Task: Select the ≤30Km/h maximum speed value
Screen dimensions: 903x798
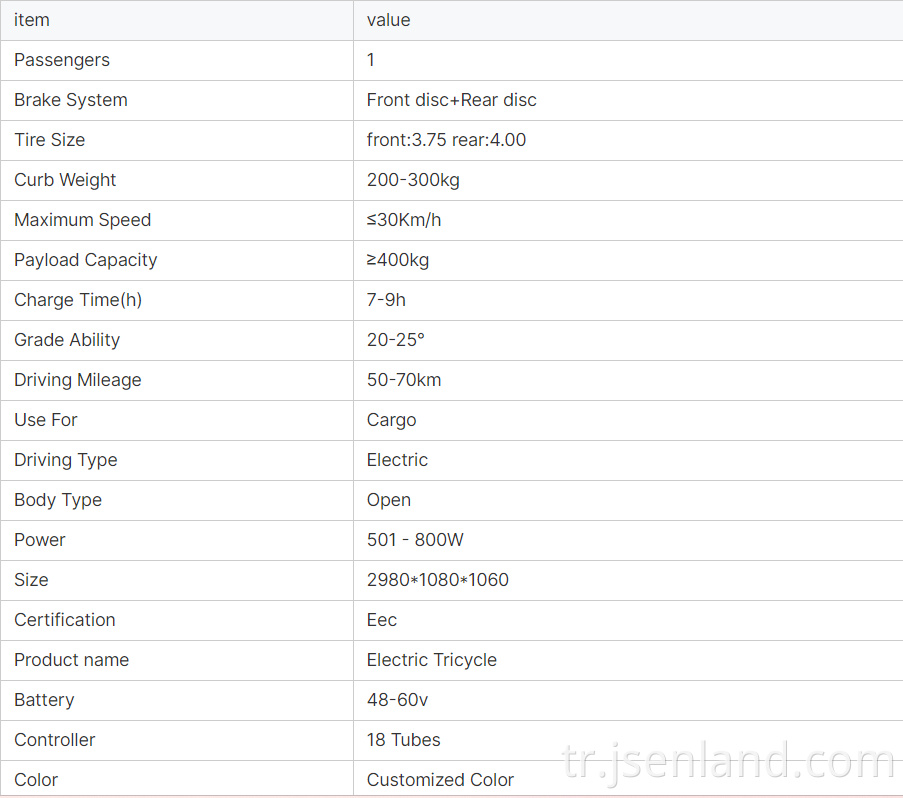Action: (x=404, y=220)
